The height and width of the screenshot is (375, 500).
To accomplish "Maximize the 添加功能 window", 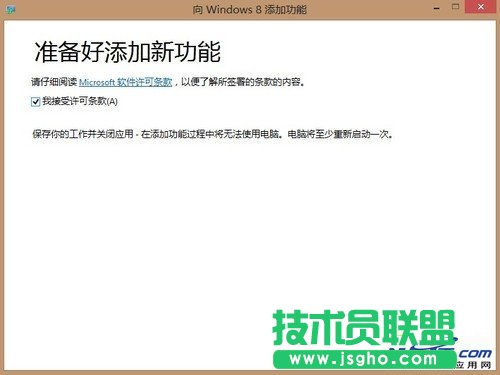I will pyautogui.click(x=455, y=7).
